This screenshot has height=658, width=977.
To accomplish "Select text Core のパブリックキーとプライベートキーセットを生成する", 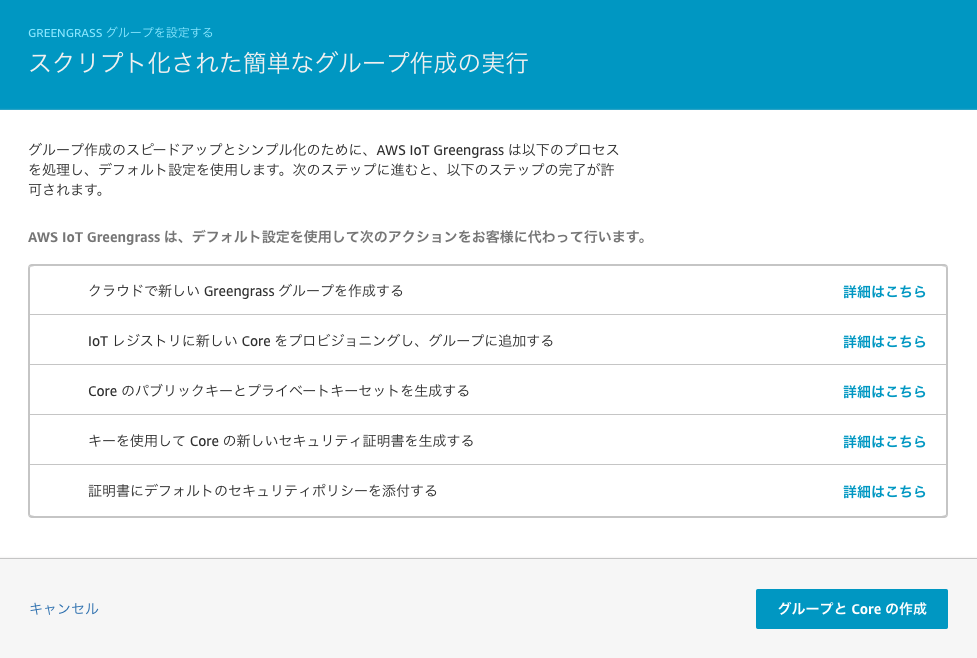I will [x=279, y=391].
